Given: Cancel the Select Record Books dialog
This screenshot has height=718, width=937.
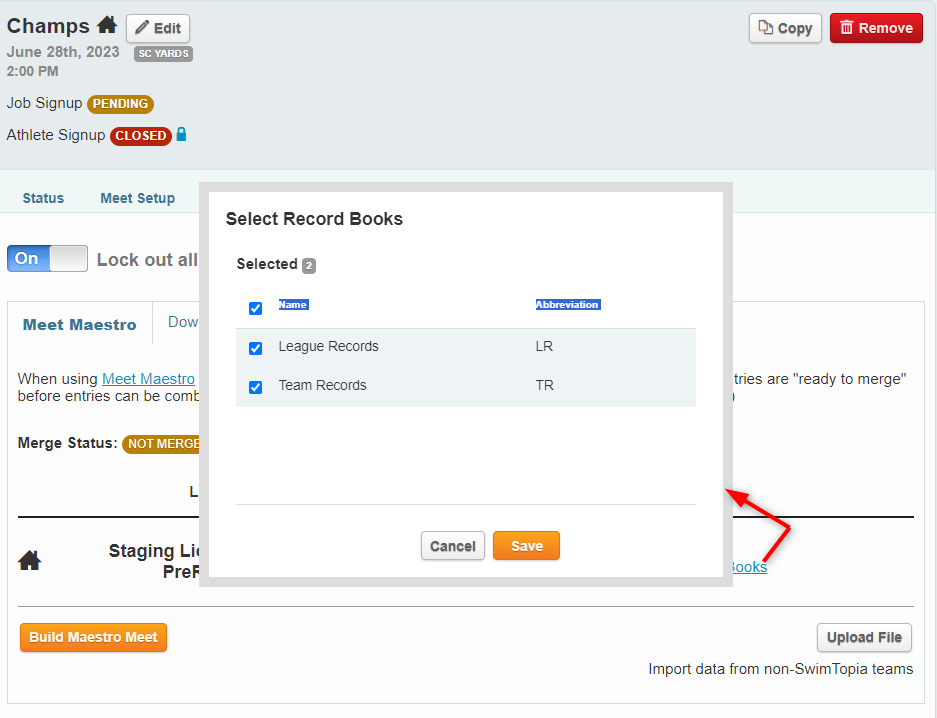Looking at the screenshot, I should (x=452, y=546).
